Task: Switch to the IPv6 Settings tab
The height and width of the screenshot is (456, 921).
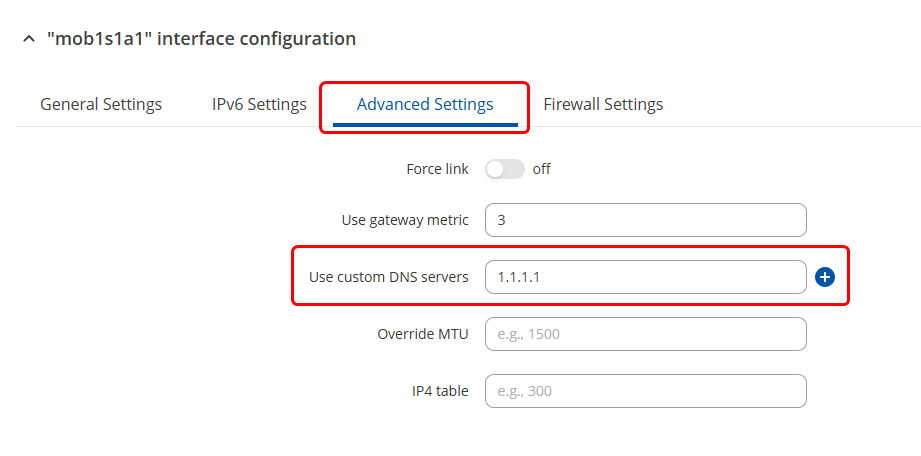Action: [x=259, y=104]
